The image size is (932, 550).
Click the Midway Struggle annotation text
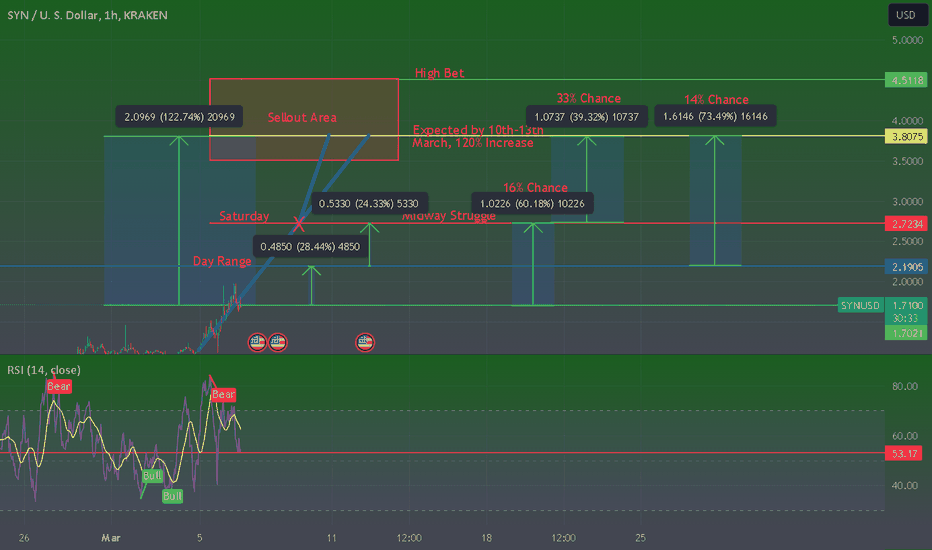point(449,216)
